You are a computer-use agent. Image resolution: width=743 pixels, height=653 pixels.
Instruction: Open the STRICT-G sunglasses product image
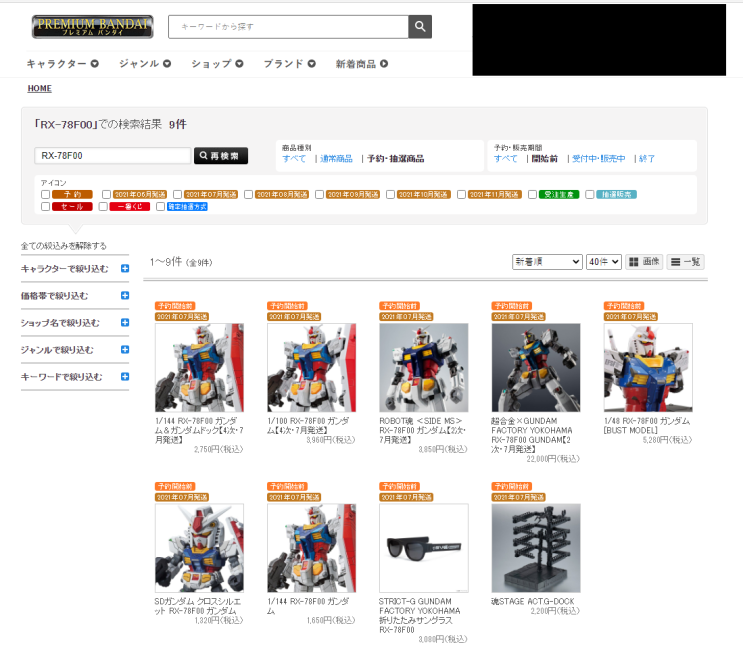click(x=424, y=548)
